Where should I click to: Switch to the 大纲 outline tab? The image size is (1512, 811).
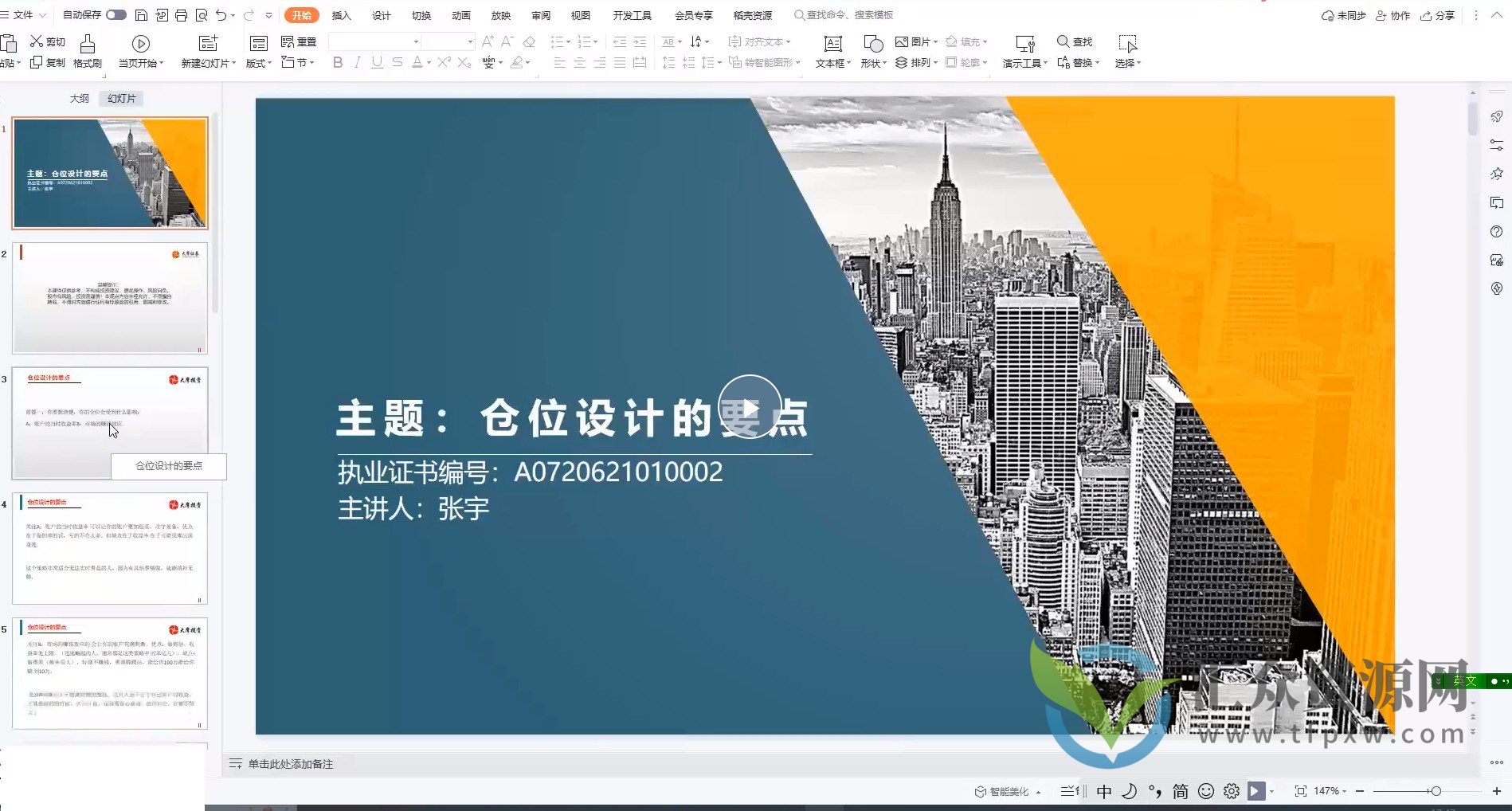tap(79, 99)
